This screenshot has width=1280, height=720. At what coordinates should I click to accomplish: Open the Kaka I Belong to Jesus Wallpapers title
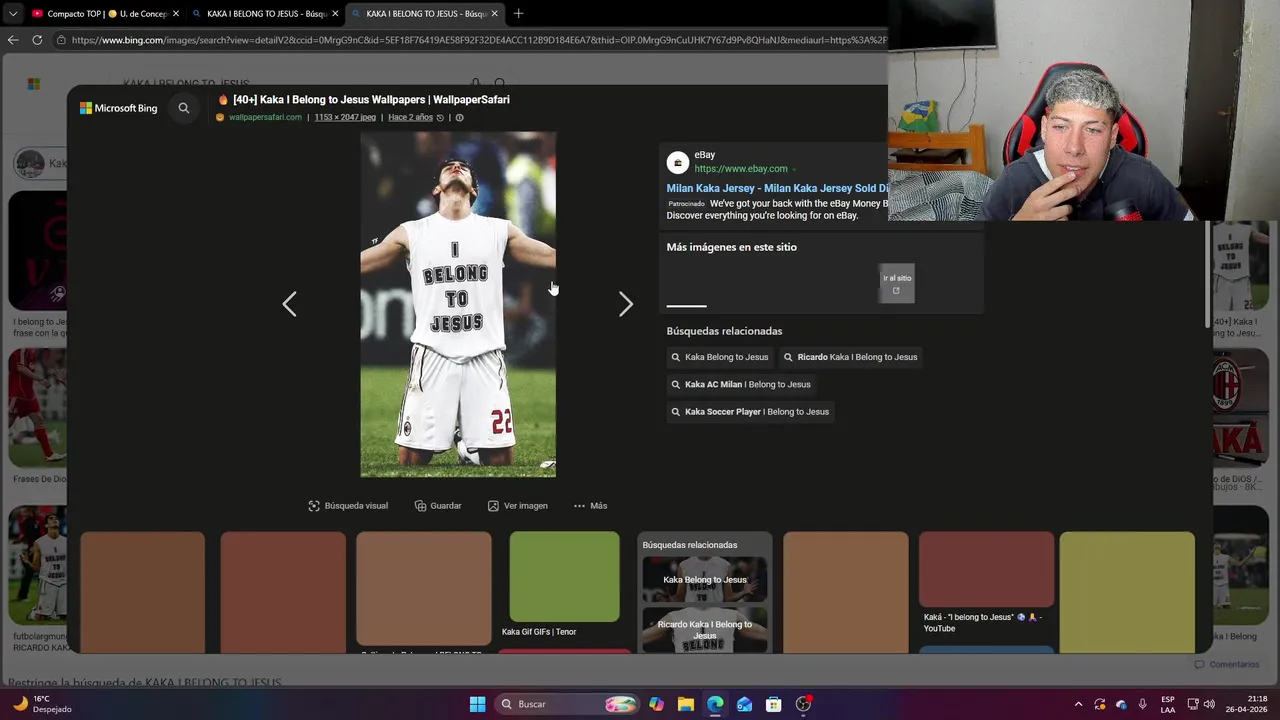click(x=371, y=100)
